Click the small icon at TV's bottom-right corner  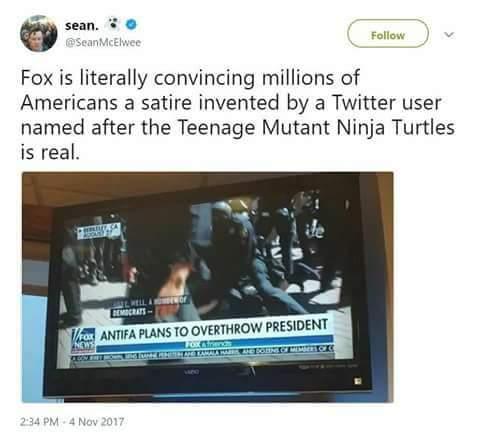358,381
